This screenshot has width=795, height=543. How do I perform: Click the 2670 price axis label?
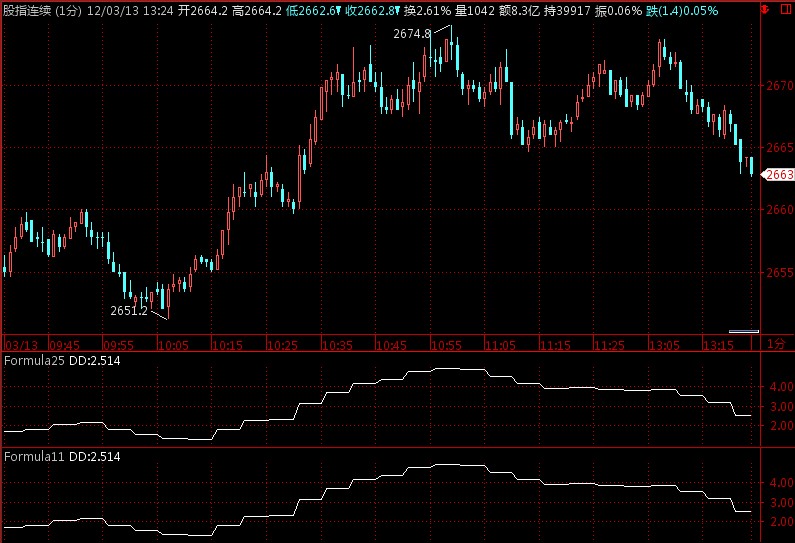tap(780, 86)
